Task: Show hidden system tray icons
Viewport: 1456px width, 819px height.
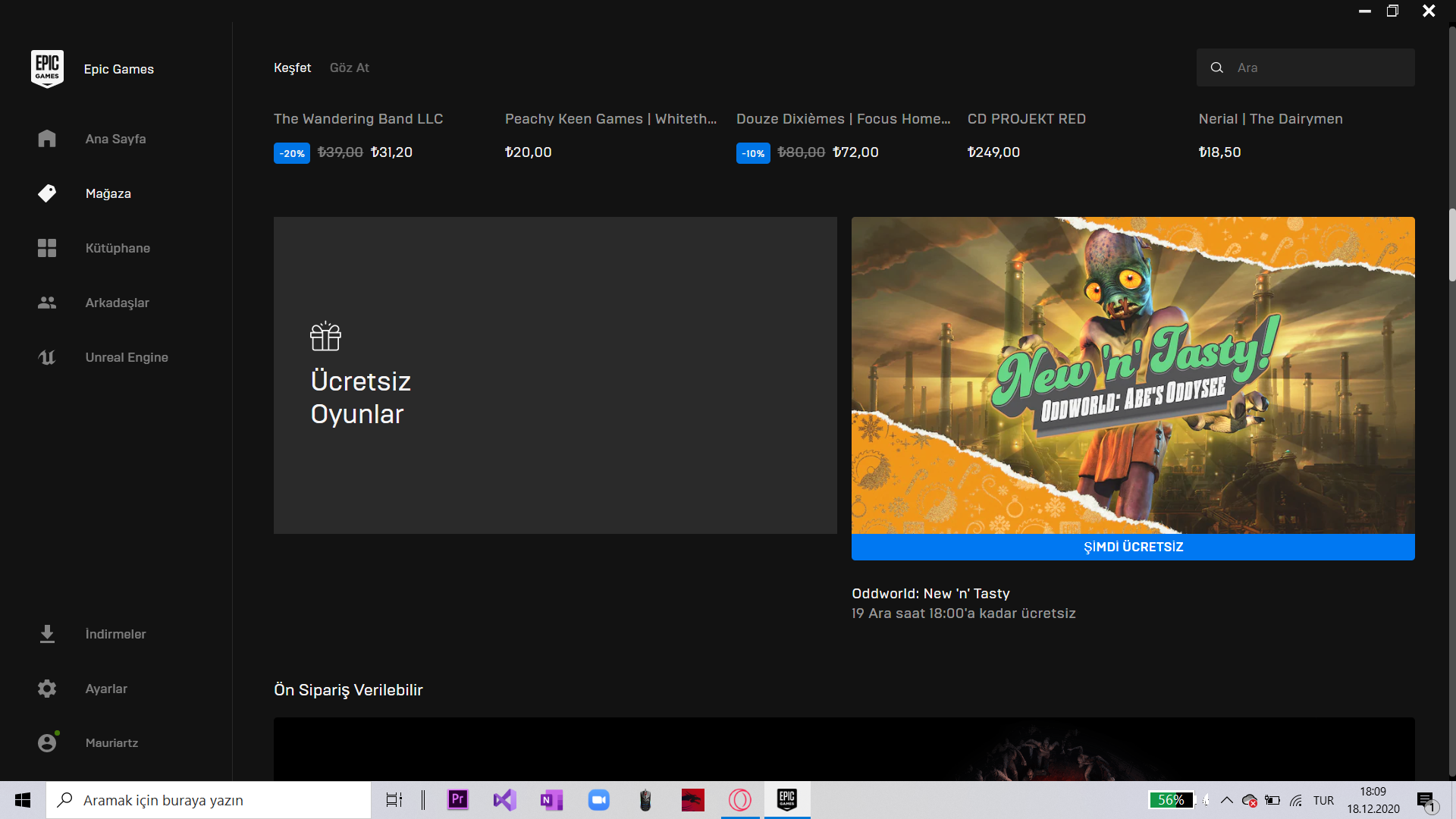Action: tap(1226, 800)
